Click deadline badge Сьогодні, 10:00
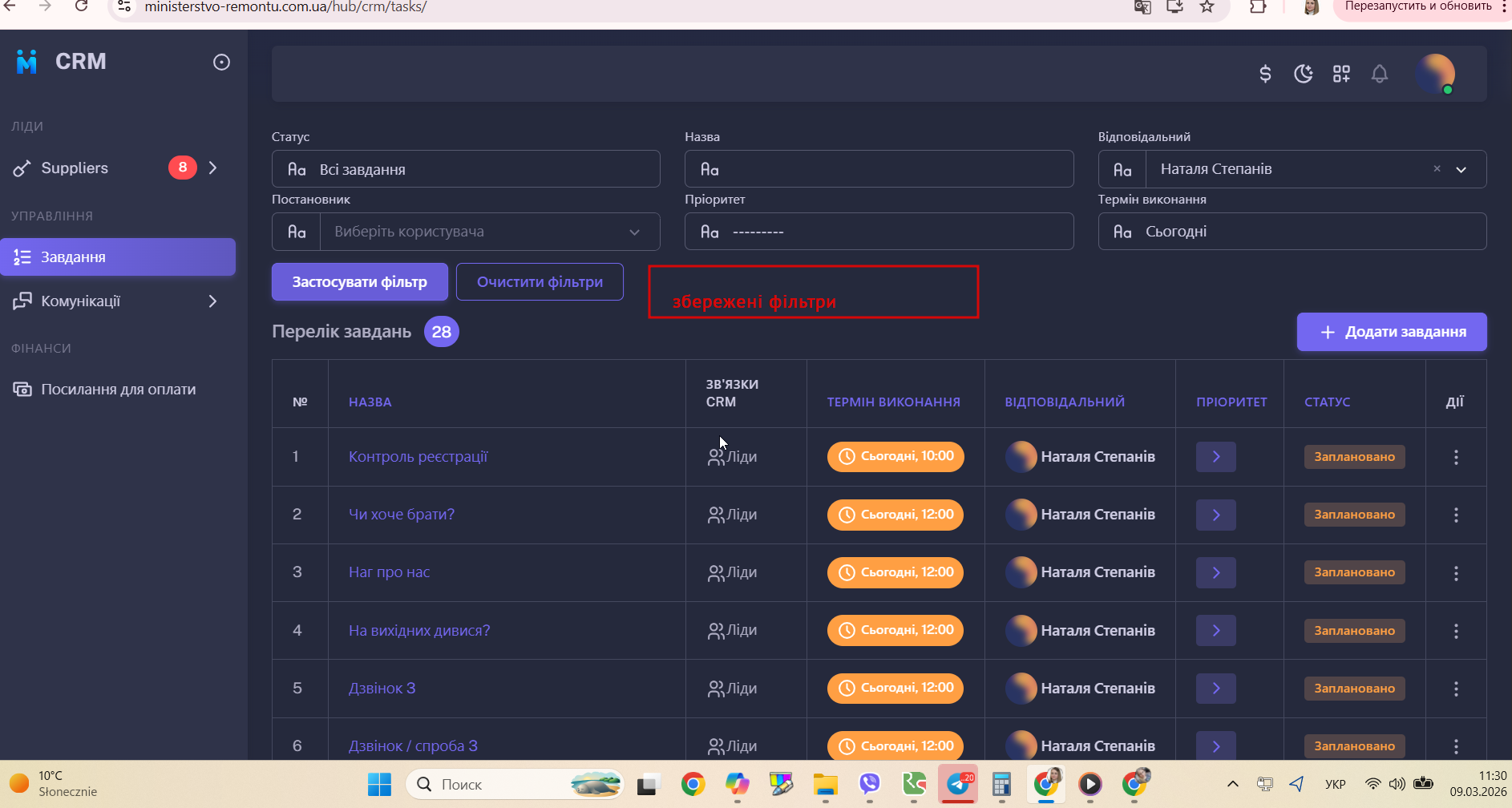 pos(895,457)
